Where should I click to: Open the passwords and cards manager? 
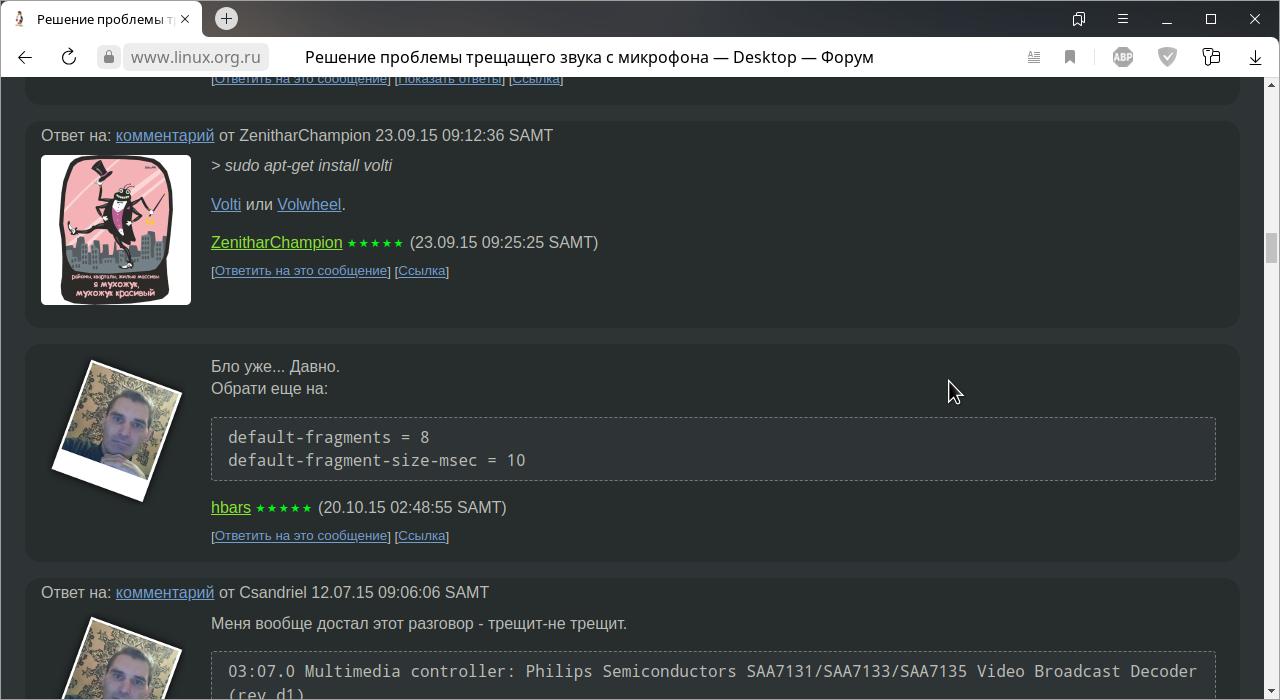(x=1211, y=57)
